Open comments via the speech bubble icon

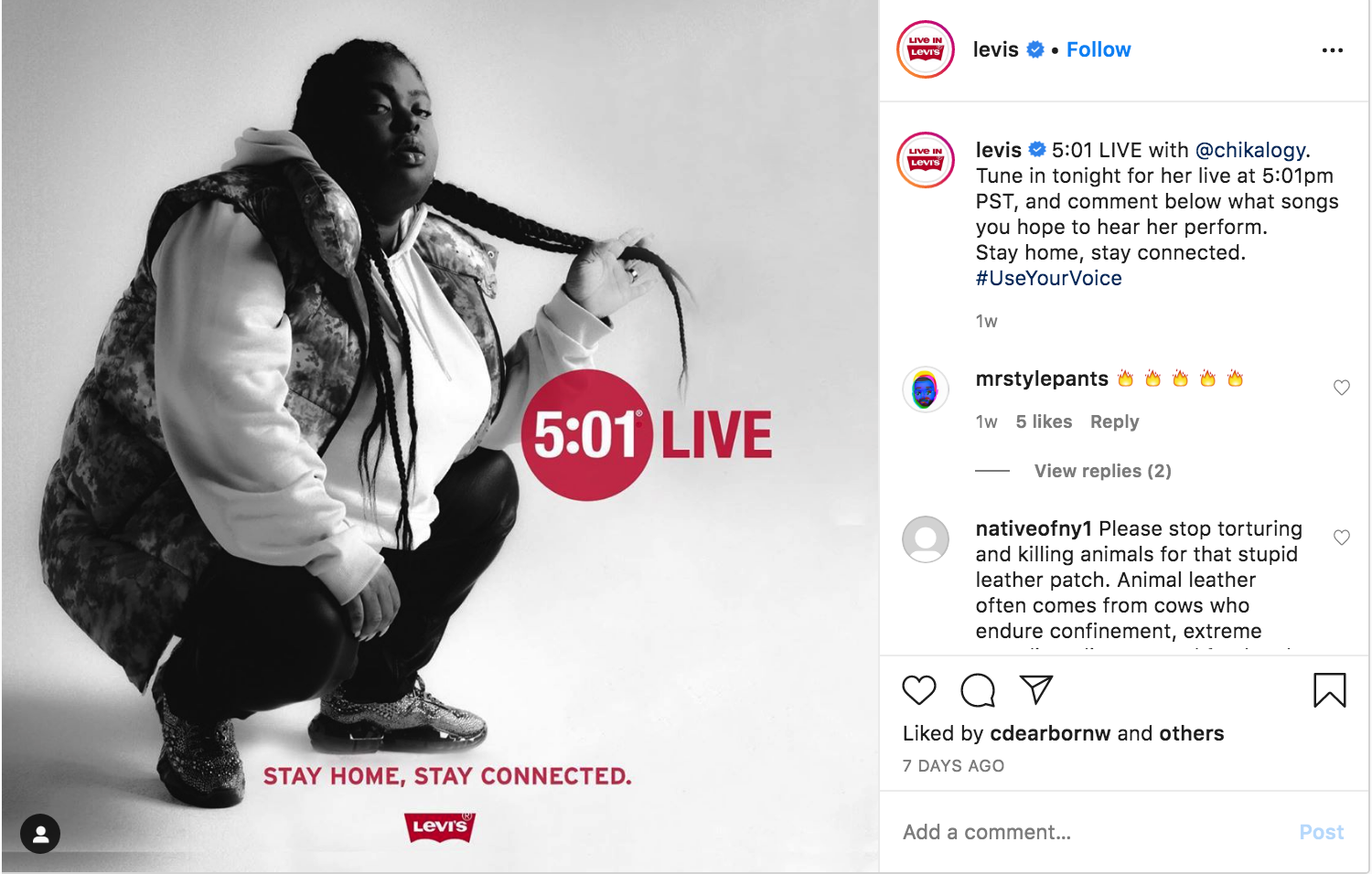click(978, 690)
